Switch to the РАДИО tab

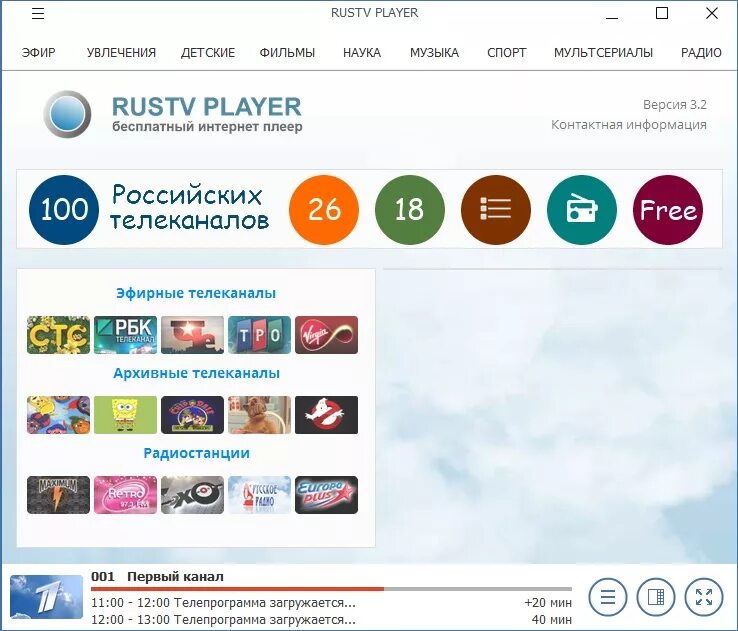tap(701, 53)
